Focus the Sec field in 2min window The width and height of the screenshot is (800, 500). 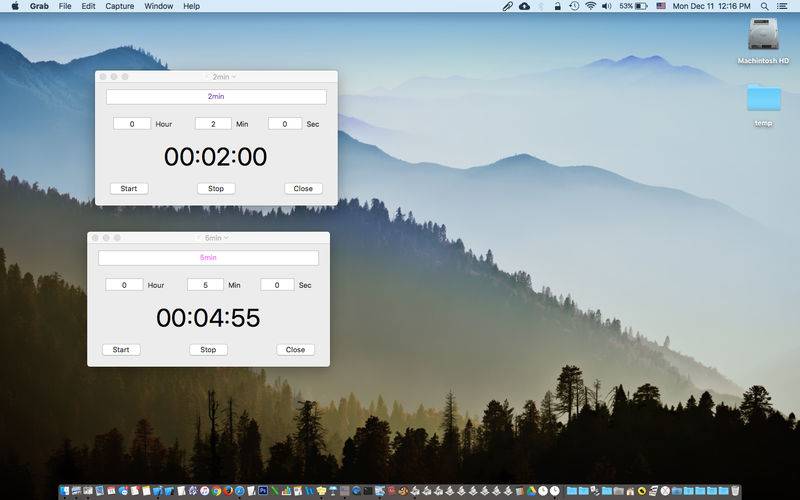pos(285,124)
